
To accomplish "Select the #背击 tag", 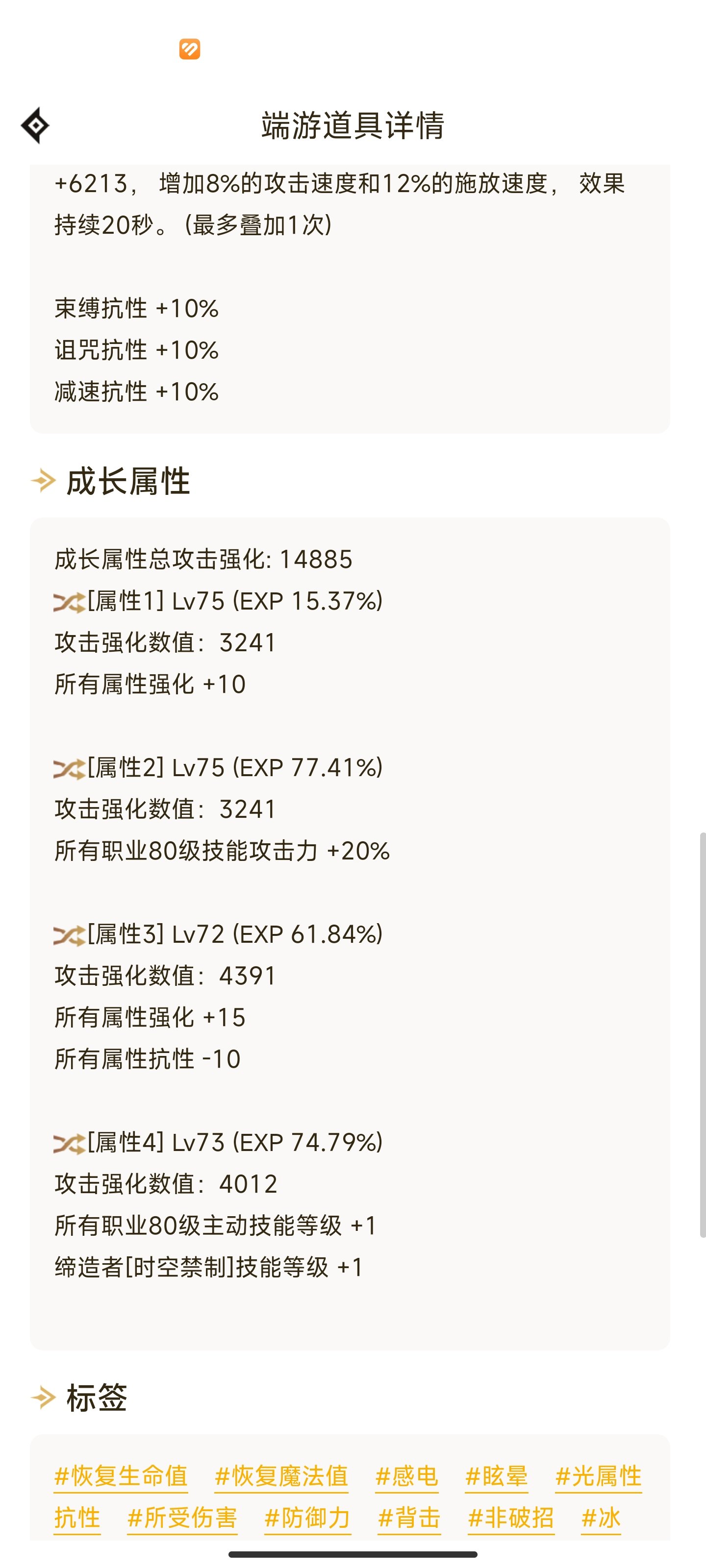I will point(409,1518).
